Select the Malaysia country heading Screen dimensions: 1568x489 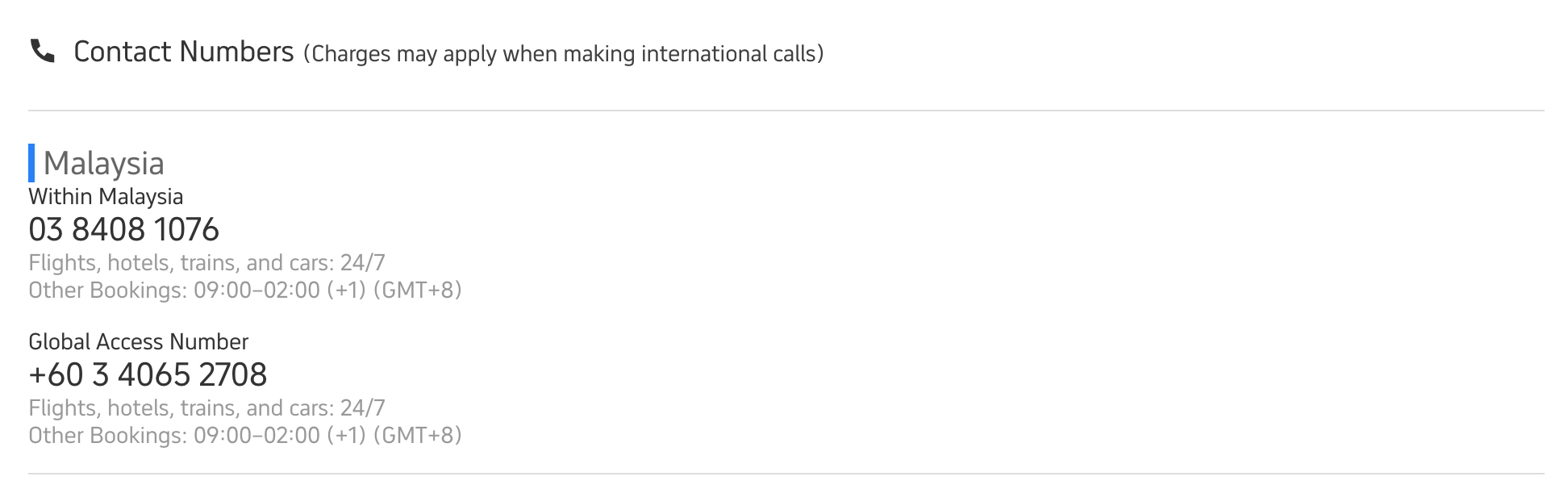pos(104,163)
